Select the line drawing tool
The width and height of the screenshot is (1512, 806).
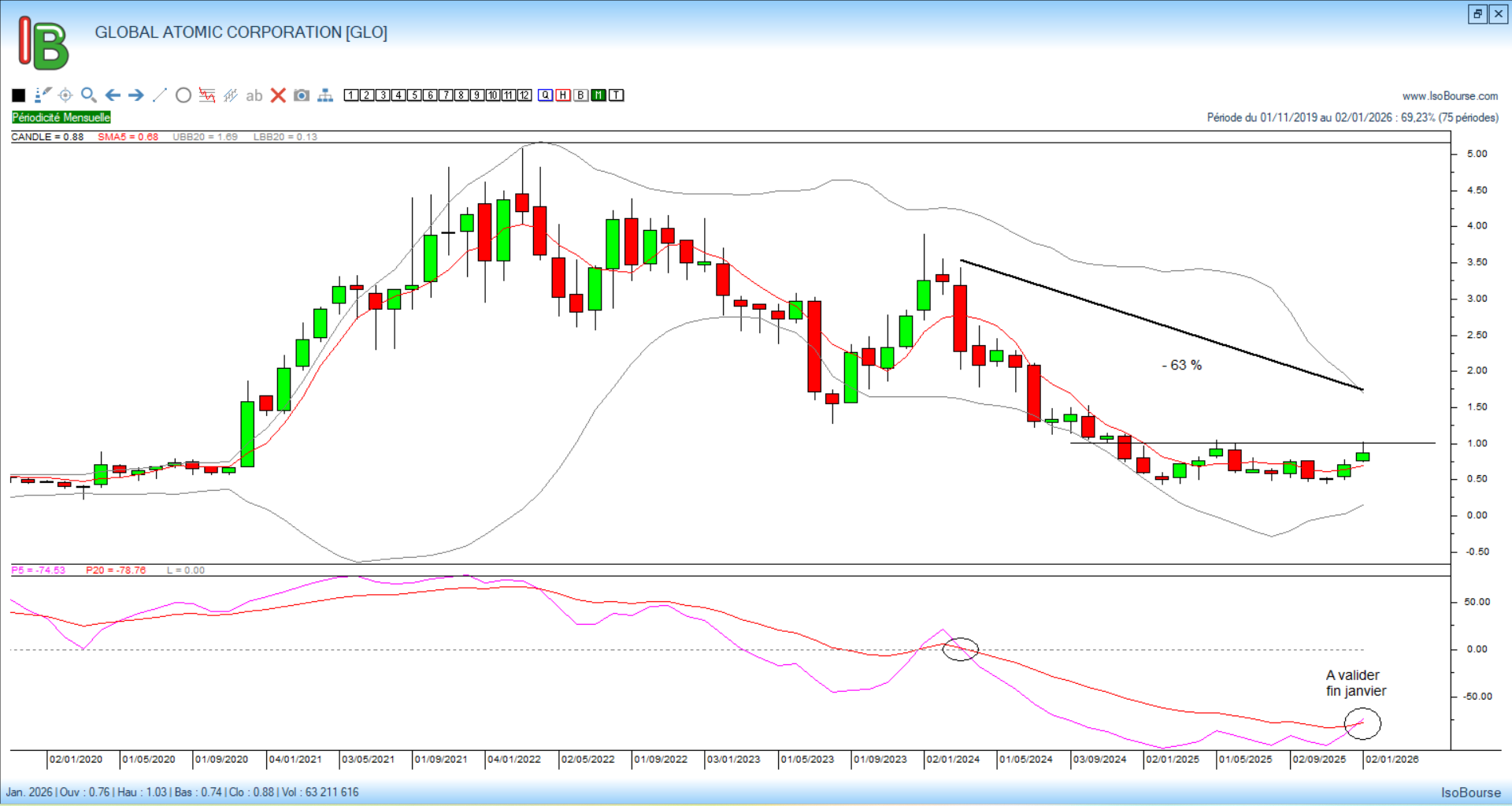(x=160, y=95)
